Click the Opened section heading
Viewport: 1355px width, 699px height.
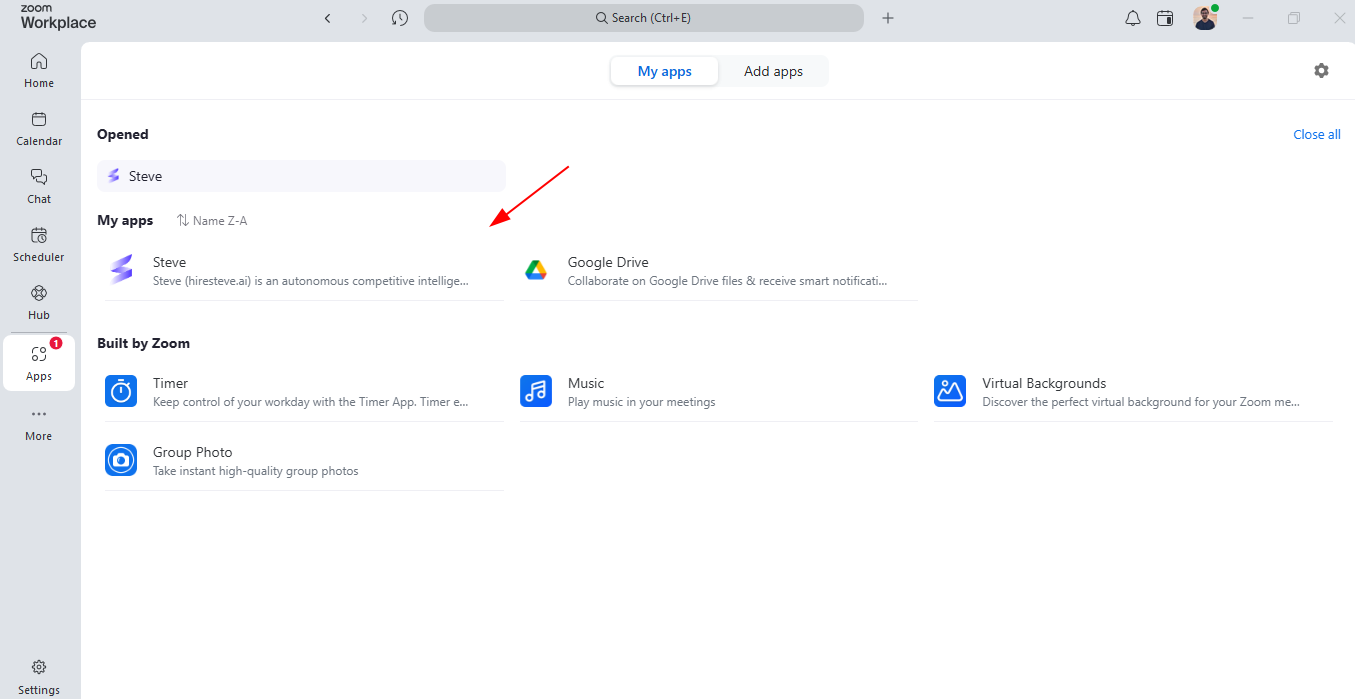pos(123,135)
